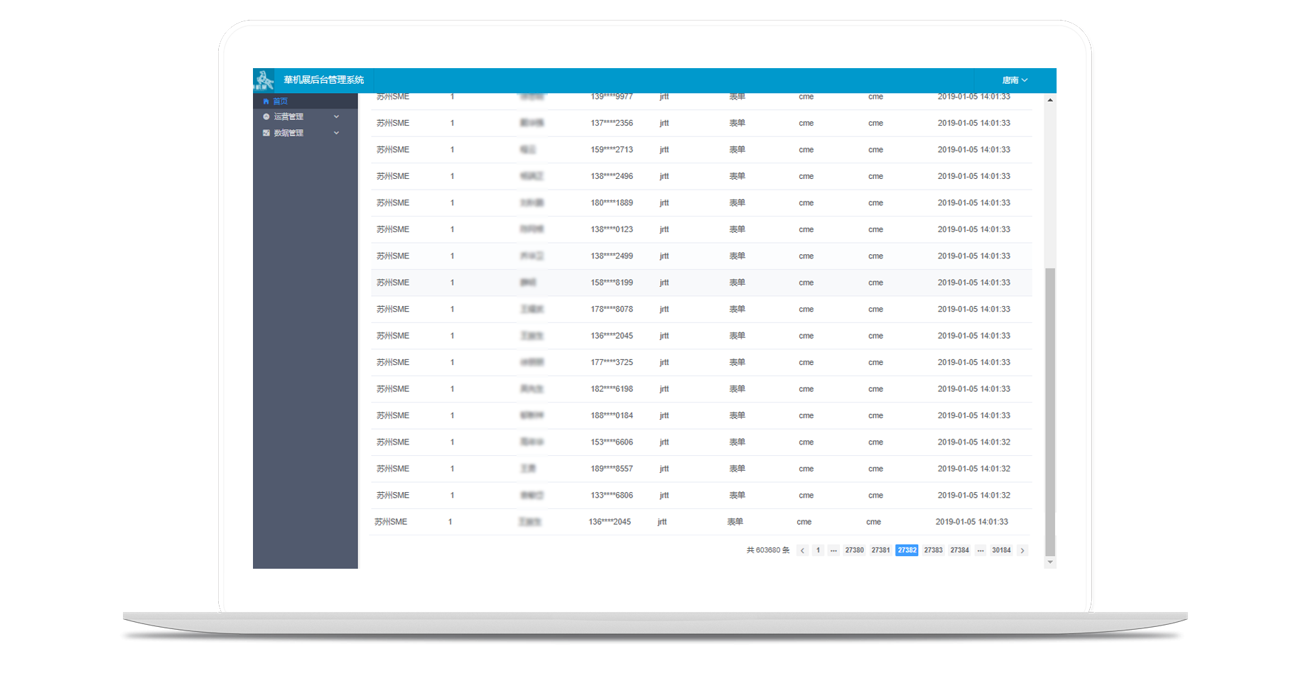Jump forward pages via right ellipsis
The width and height of the screenshot is (1308, 690).
coord(980,550)
